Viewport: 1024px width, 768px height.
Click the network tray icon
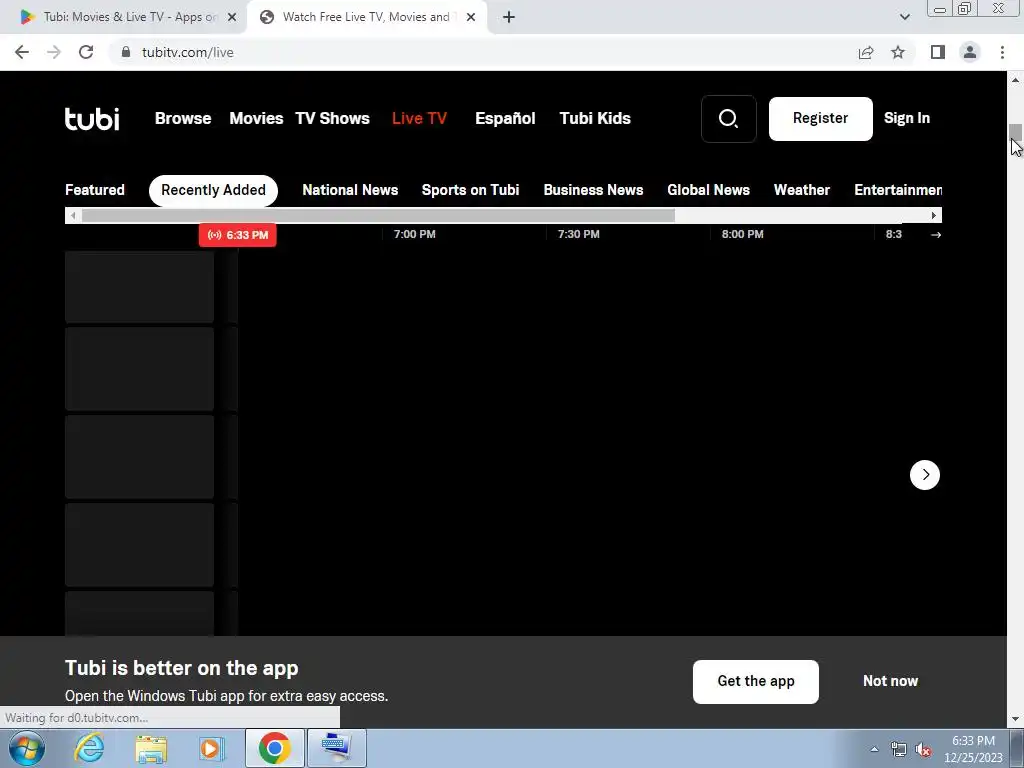(899, 750)
